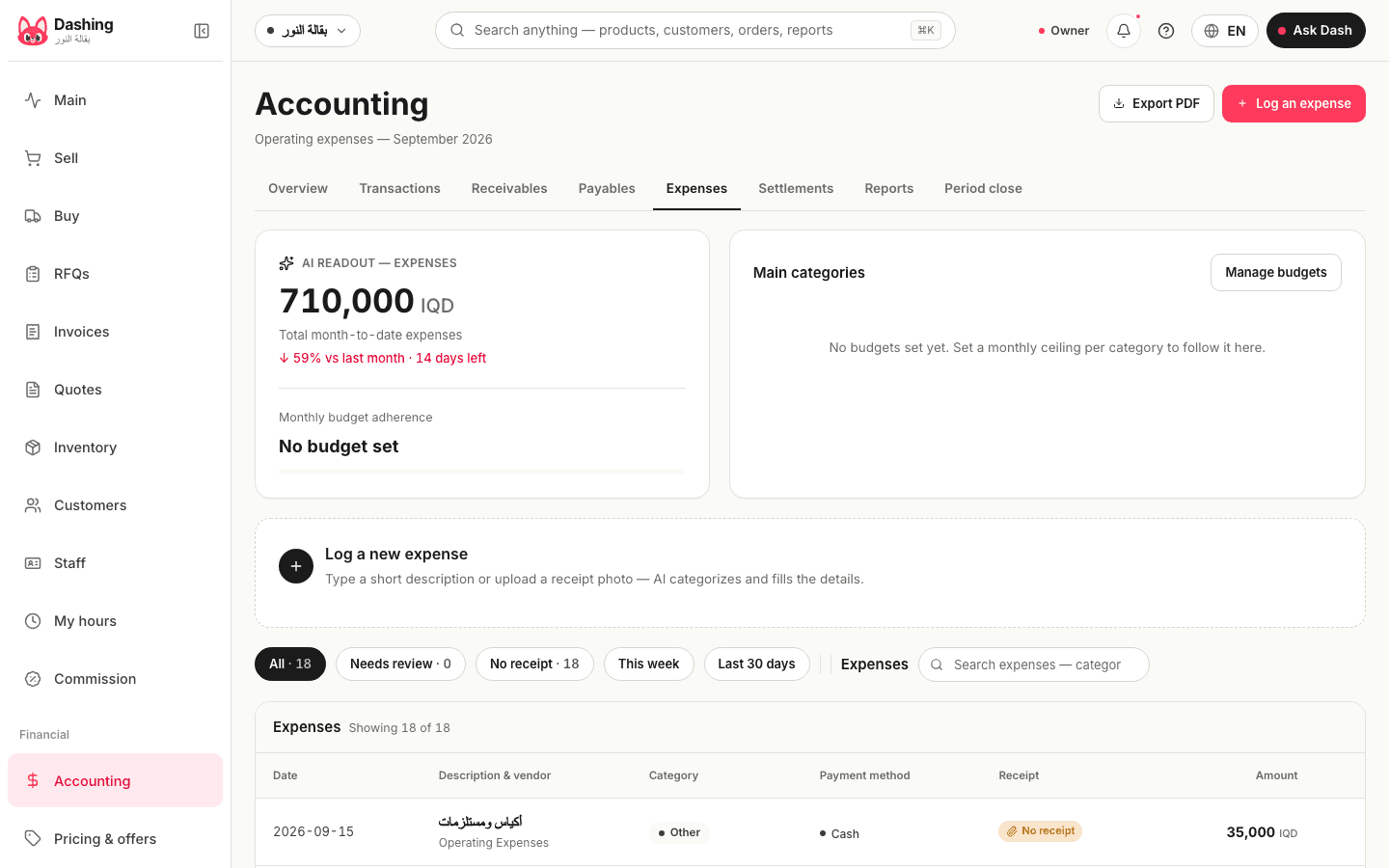The height and width of the screenshot is (868, 1389).
Task: Click the Amount column header
Action: 1277,775
